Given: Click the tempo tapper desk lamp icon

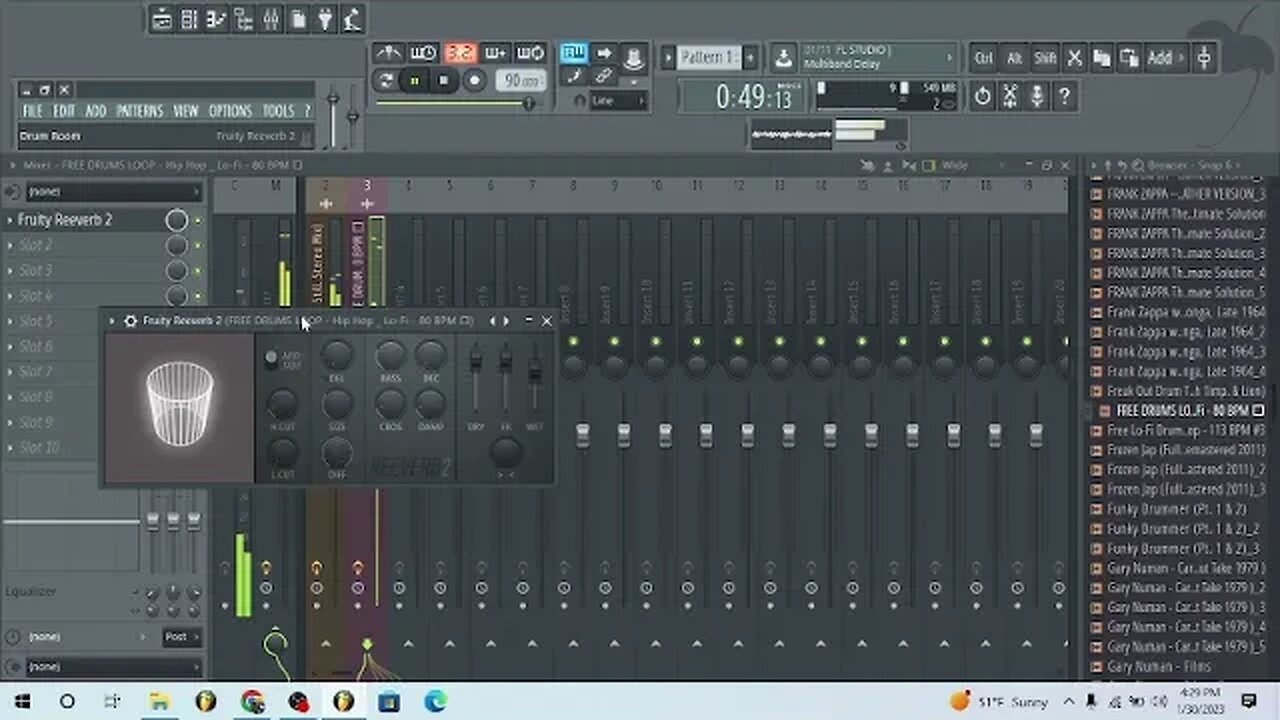Looking at the screenshot, I should pos(352,19).
